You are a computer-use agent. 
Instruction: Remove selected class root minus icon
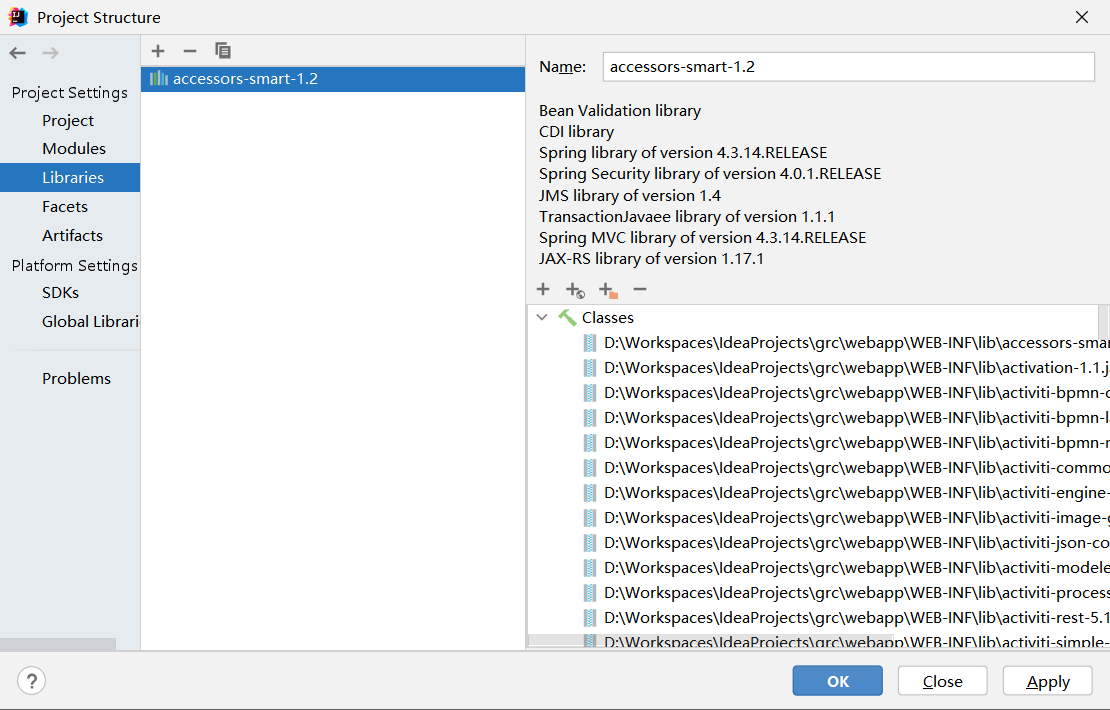(640, 289)
